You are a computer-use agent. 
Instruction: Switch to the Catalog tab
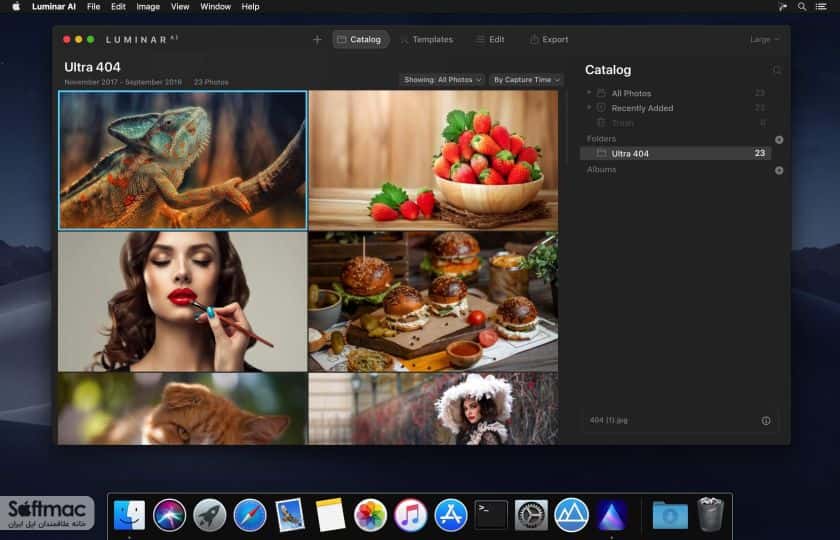pos(360,40)
